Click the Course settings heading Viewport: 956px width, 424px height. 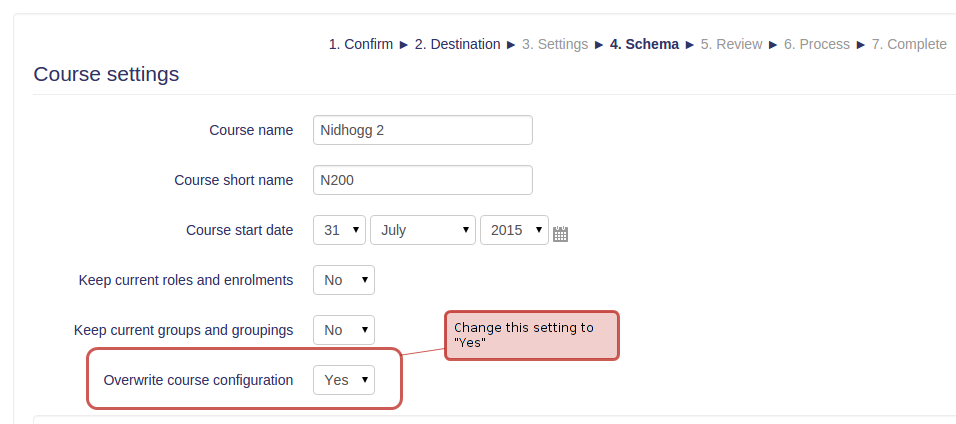point(106,74)
